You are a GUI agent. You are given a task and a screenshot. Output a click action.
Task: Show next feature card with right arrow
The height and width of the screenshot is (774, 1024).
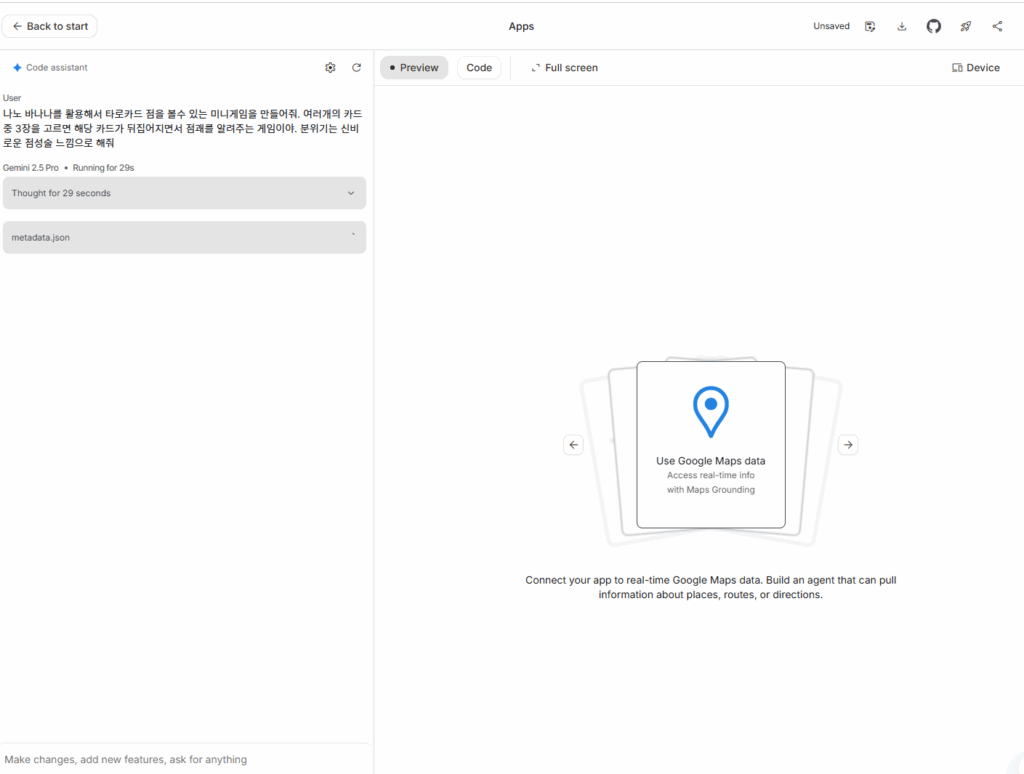pyautogui.click(x=848, y=445)
